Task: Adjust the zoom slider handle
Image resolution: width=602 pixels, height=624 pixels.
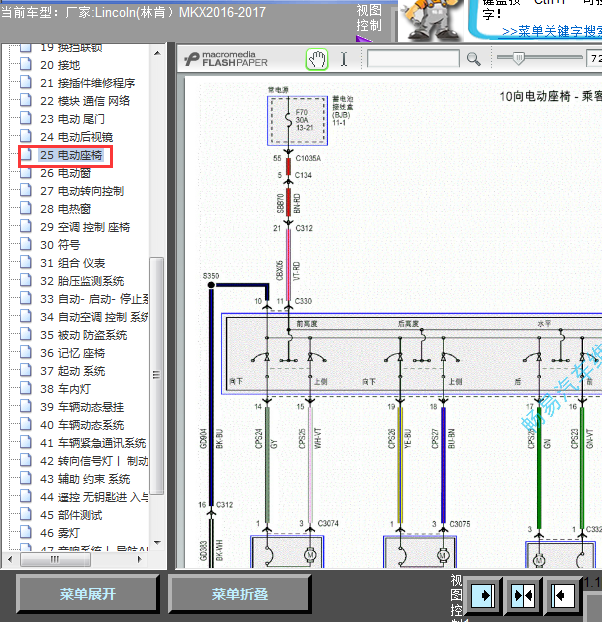Action: 518,58
